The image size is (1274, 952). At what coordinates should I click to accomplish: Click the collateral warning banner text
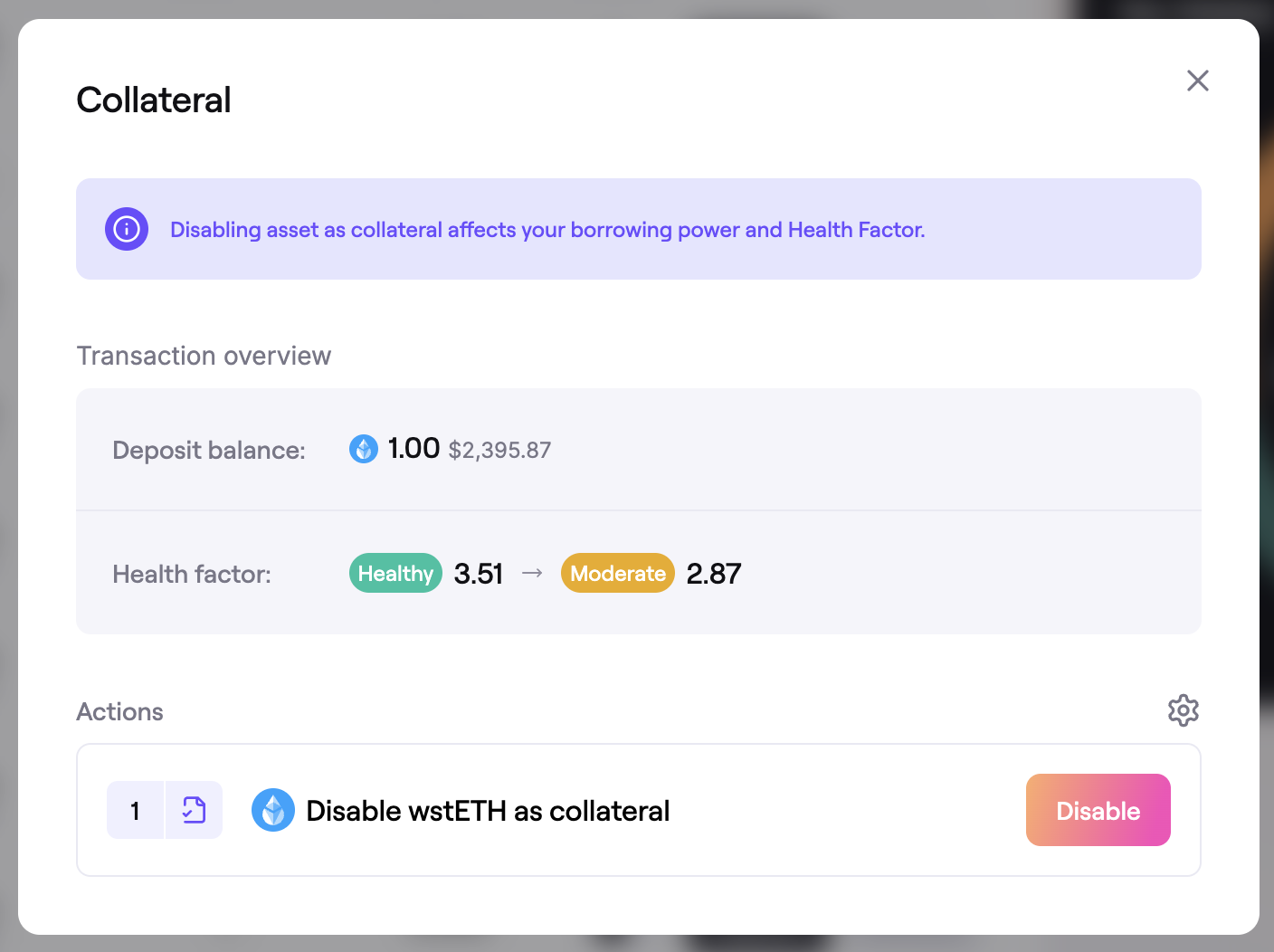click(547, 230)
